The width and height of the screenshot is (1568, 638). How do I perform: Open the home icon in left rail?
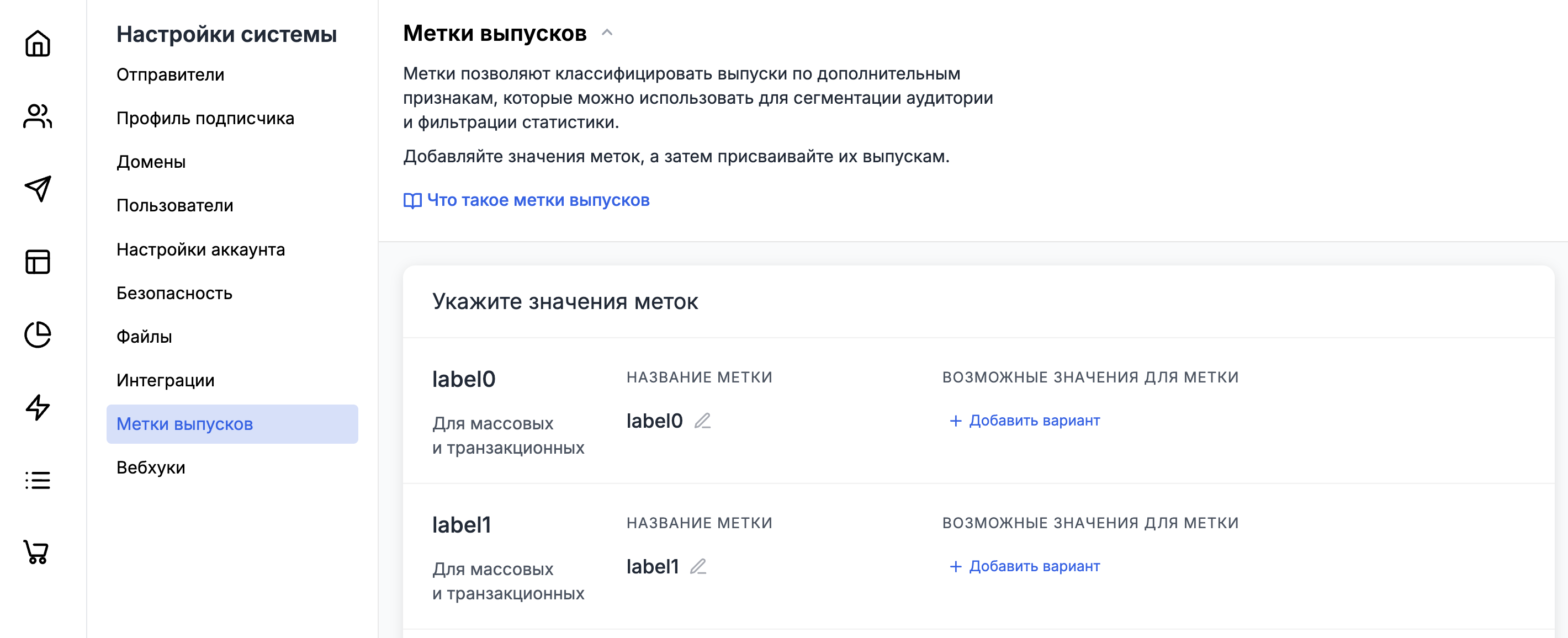[x=37, y=44]
